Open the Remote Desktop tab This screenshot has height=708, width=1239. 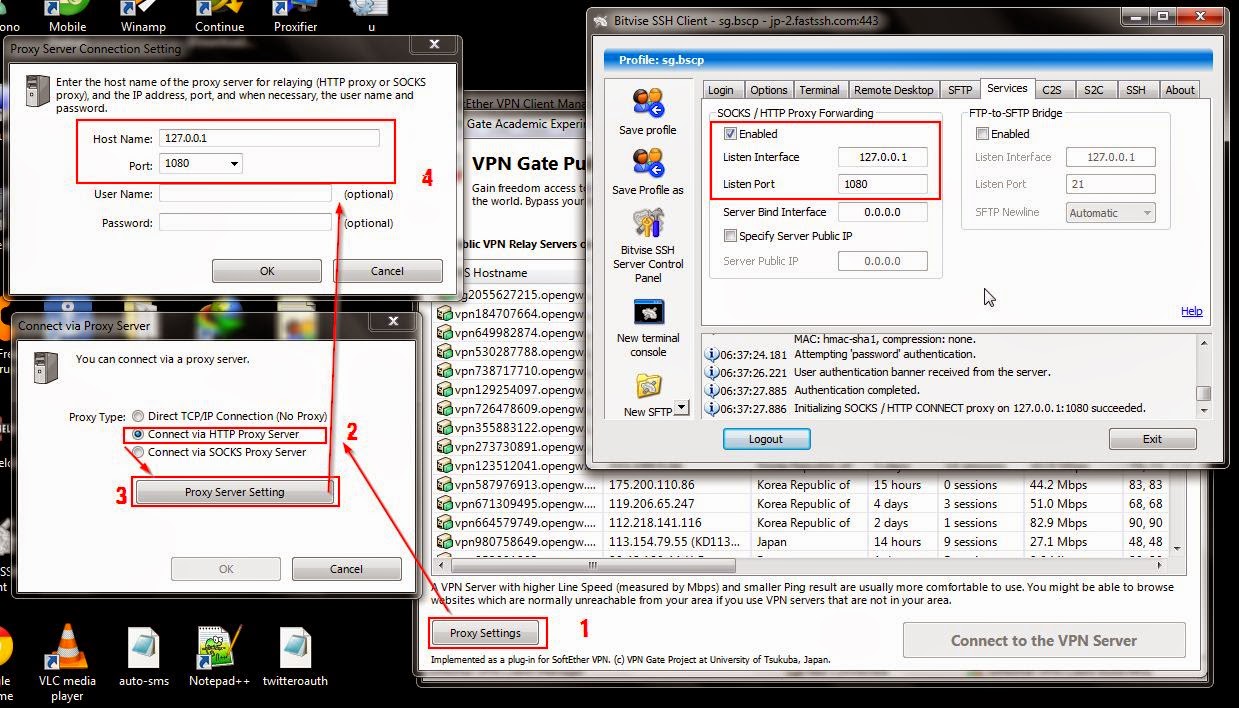tap(893, 90)
